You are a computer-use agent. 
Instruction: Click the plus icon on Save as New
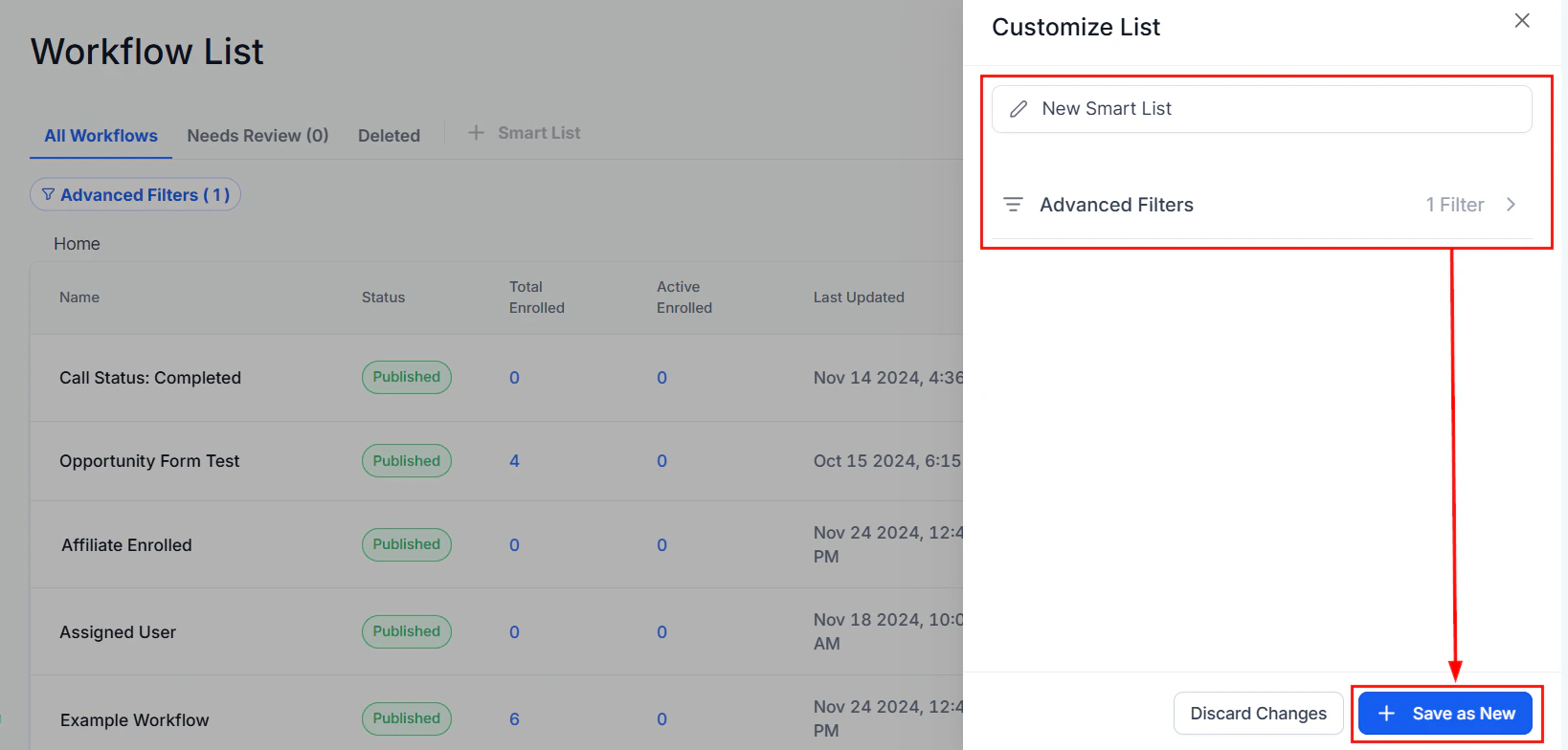coord(1386,714)
